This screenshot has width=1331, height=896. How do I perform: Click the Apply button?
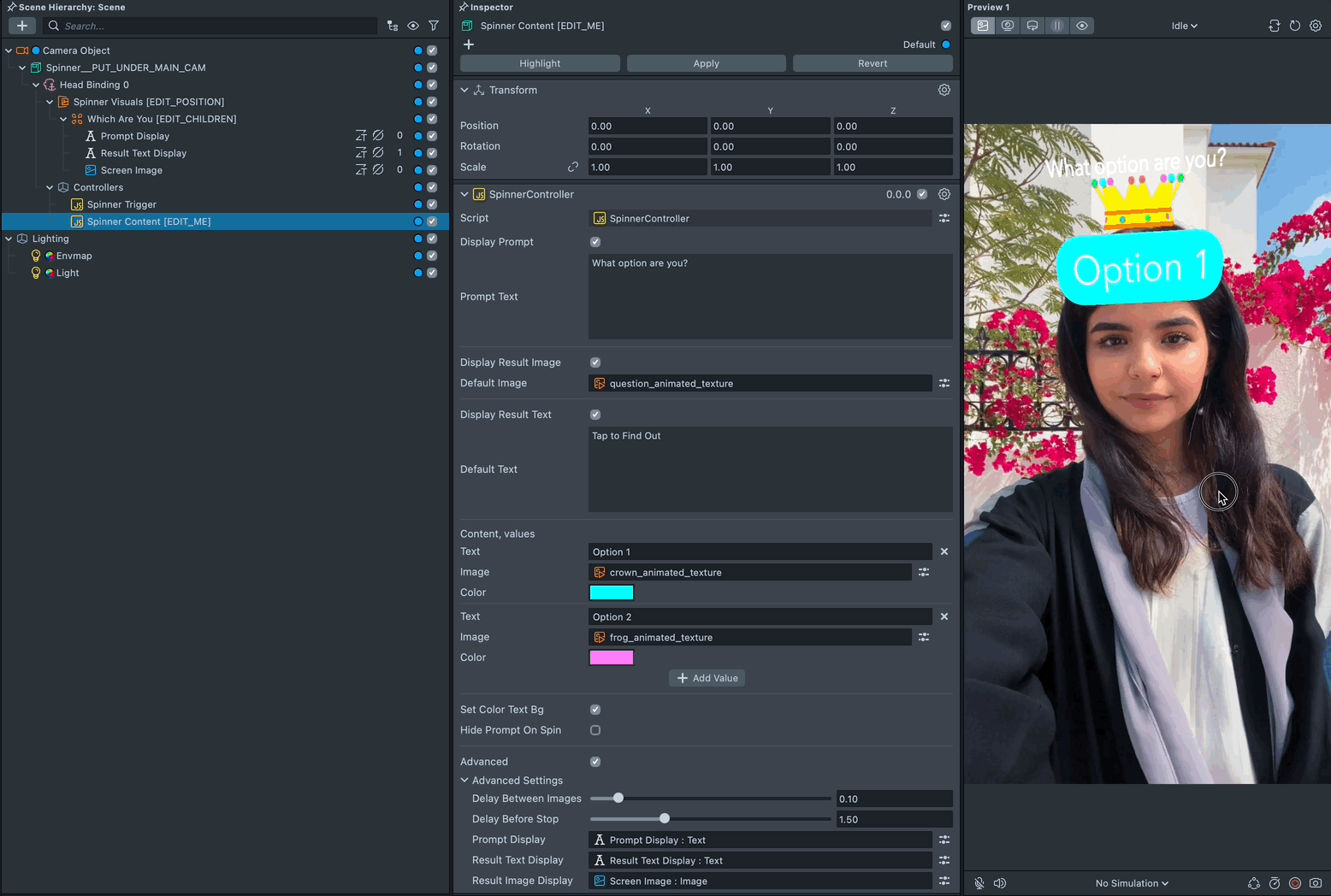click(706, 63)
